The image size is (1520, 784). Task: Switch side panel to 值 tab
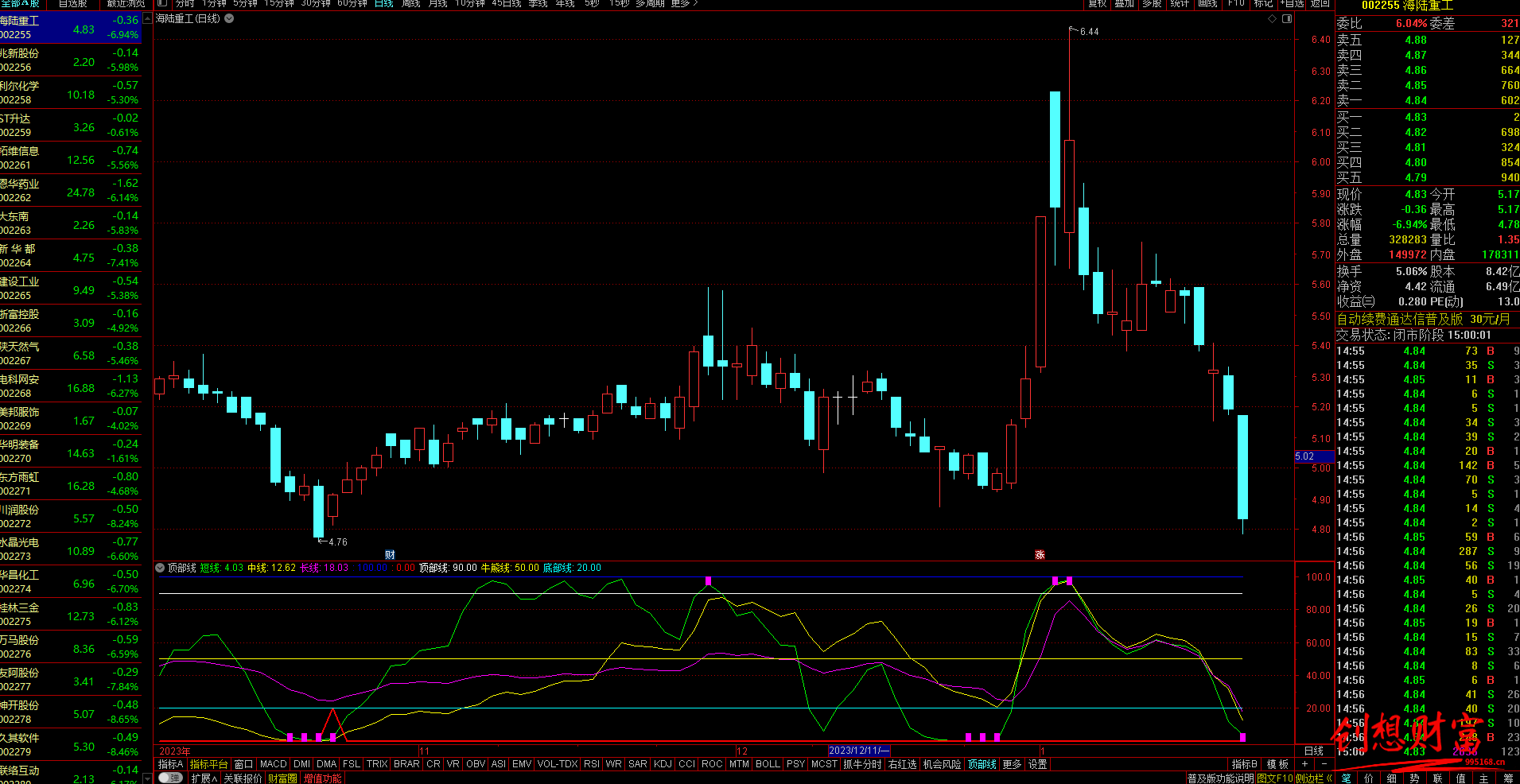pyautogui.click(x=1461, y=778)
